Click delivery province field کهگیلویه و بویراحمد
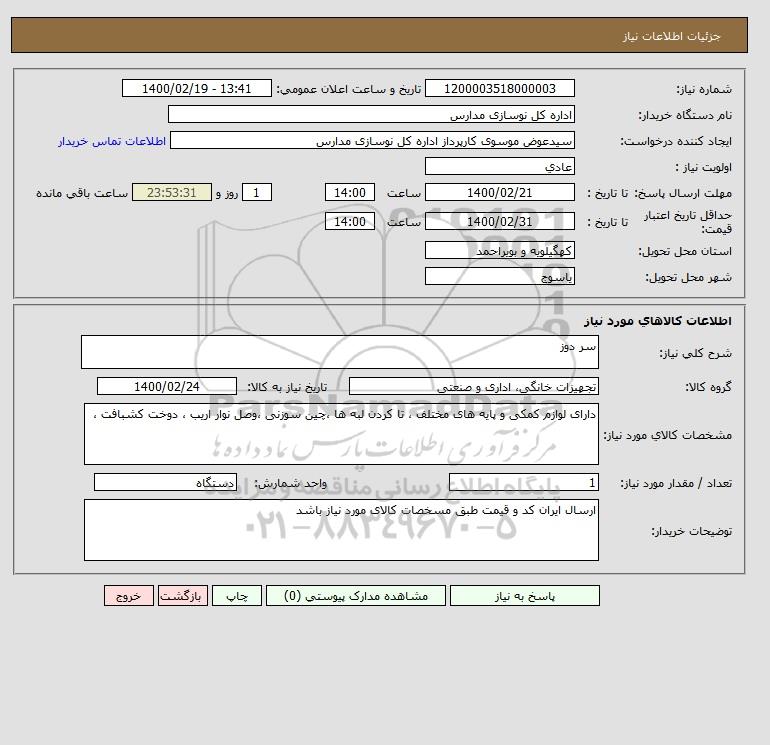Screen dimensions: 770x745 pos(499,250)
